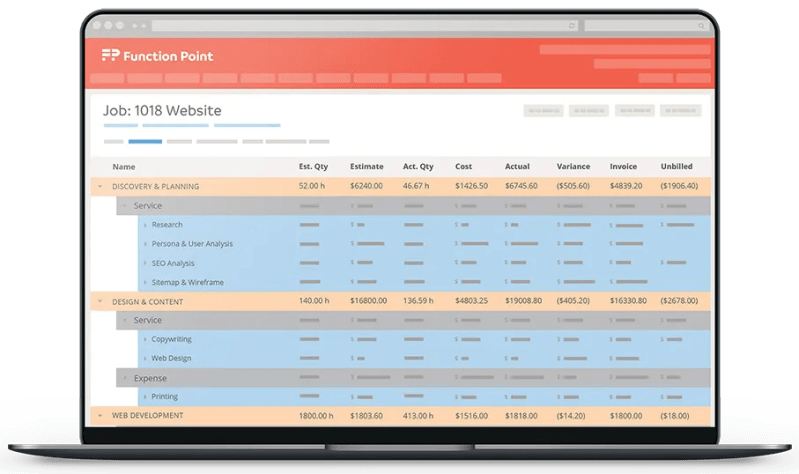Select the Unbilled column header

click(x=676, y=167)
